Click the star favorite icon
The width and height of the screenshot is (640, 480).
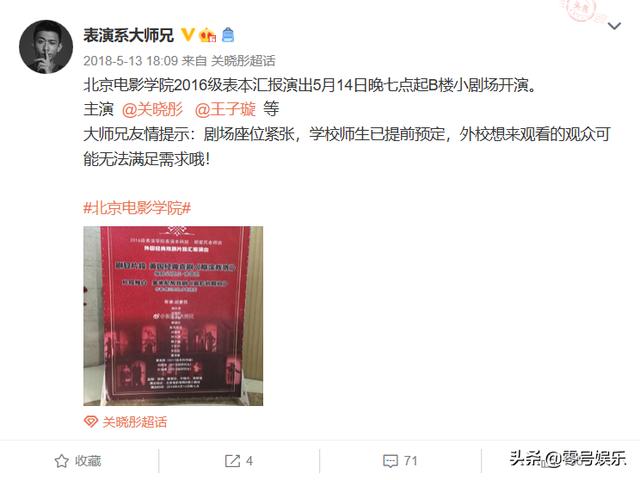62,461
